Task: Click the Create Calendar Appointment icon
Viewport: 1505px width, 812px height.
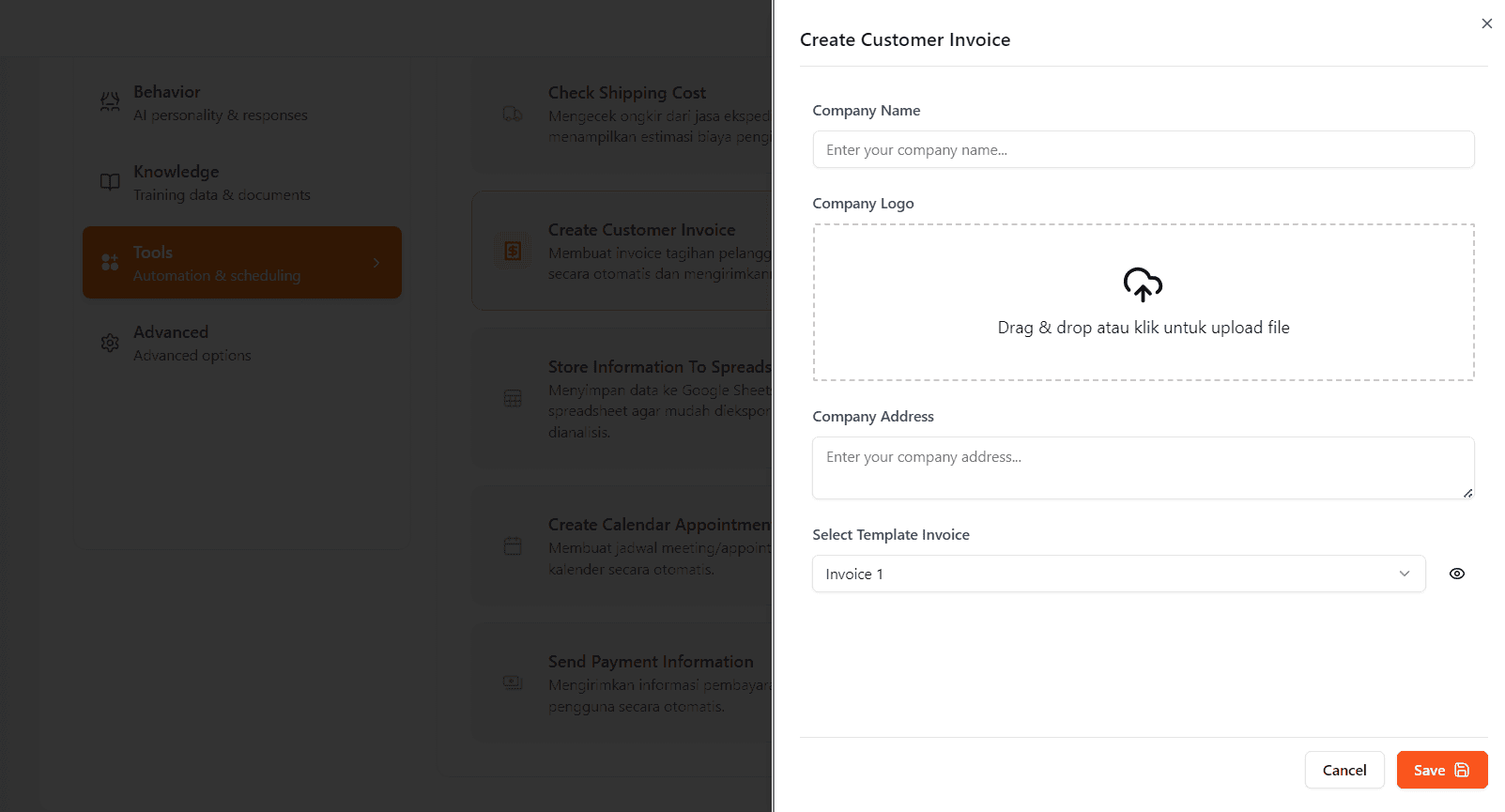Action: (513, 545)
